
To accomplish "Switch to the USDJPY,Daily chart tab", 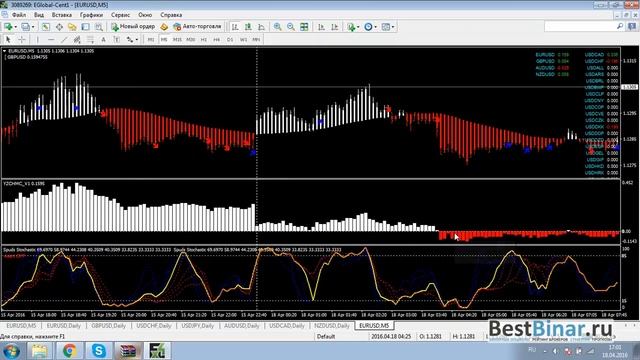I will pos(197,326).
